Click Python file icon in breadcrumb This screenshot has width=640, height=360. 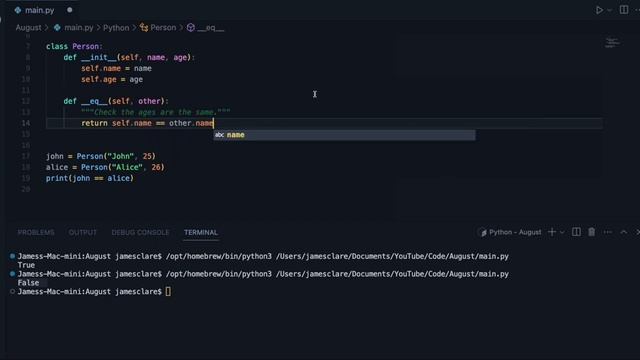pyautogui.click(x=57, y=27)
